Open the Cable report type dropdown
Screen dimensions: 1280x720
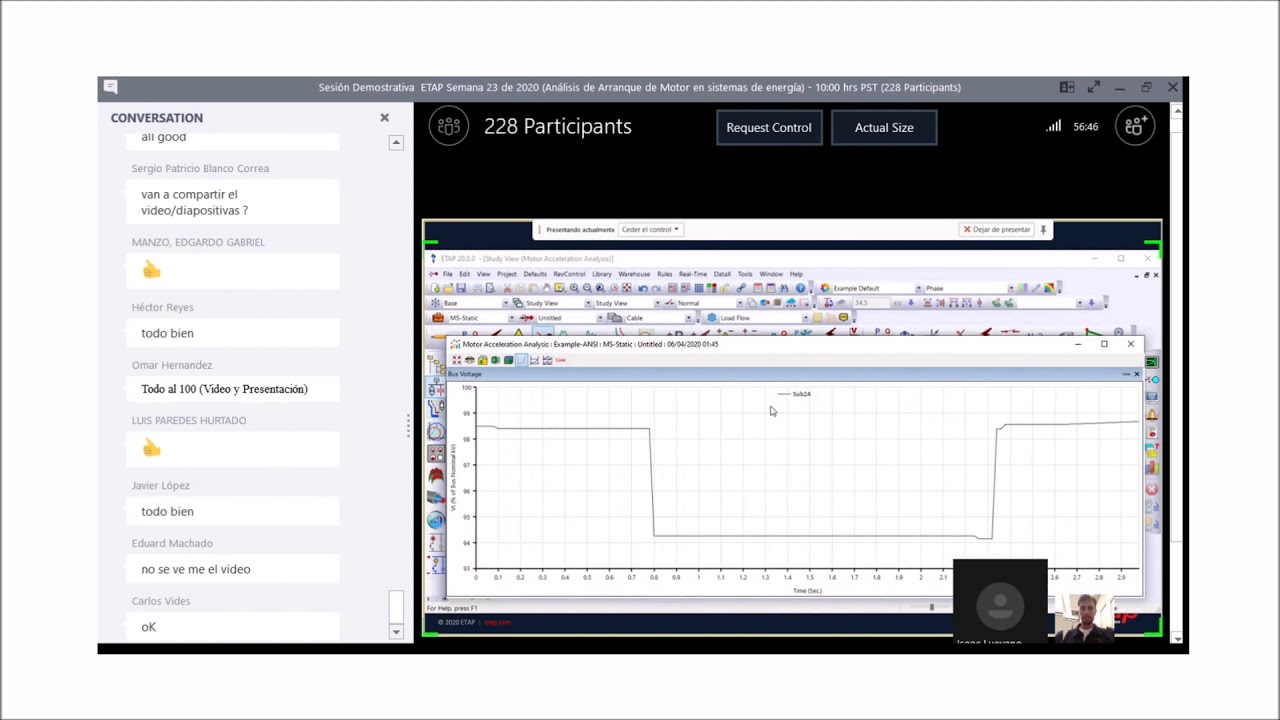689,318
